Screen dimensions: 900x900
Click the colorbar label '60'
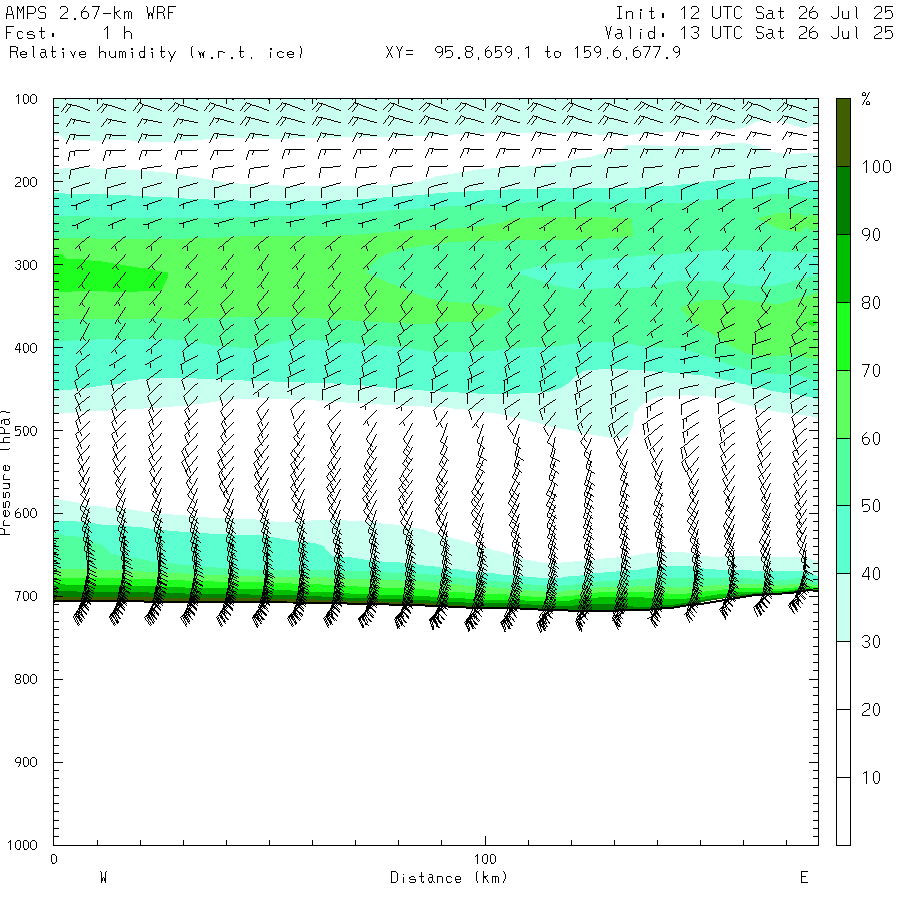point(871,439)
